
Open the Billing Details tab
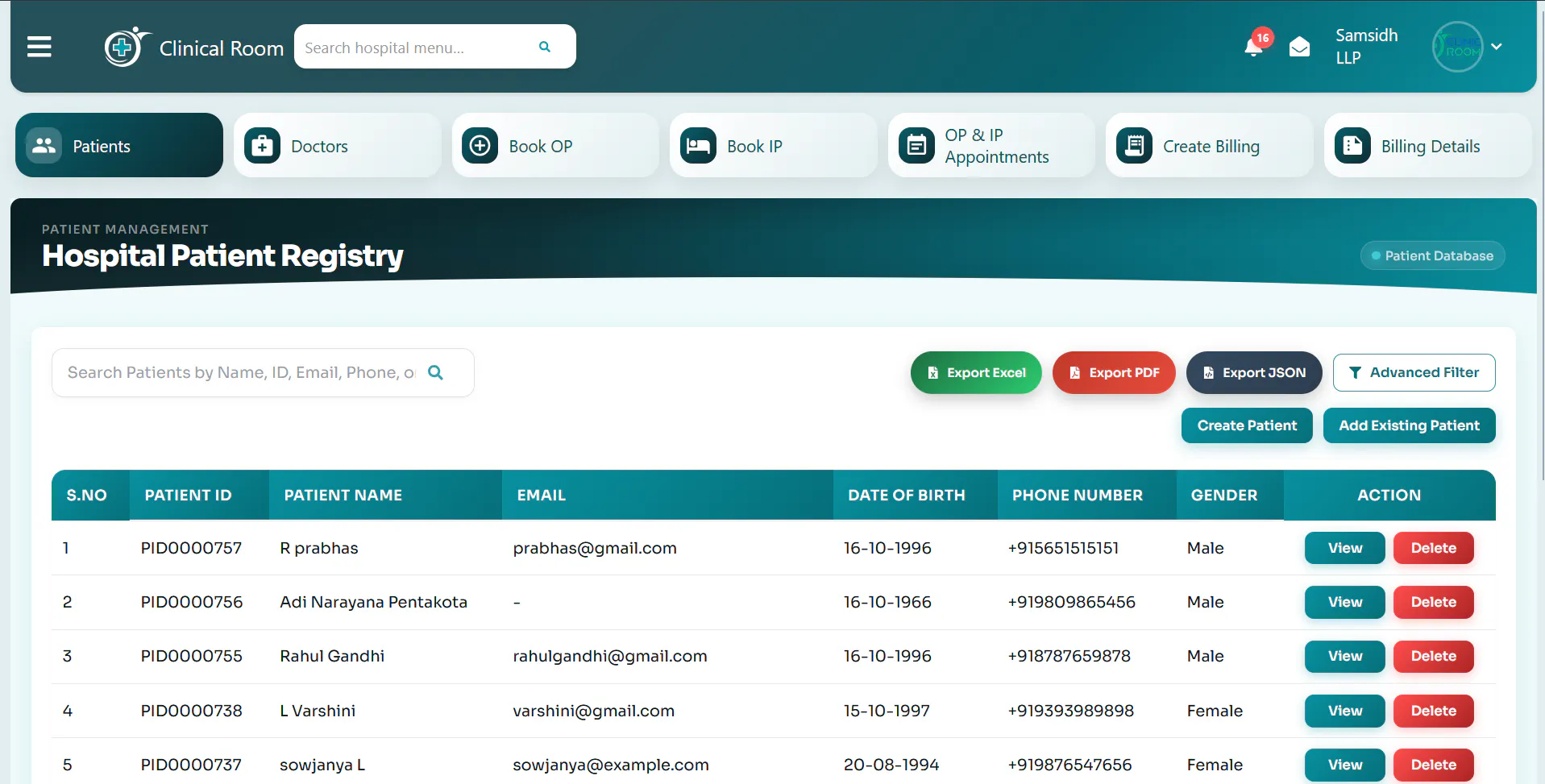pos(1427,145)
